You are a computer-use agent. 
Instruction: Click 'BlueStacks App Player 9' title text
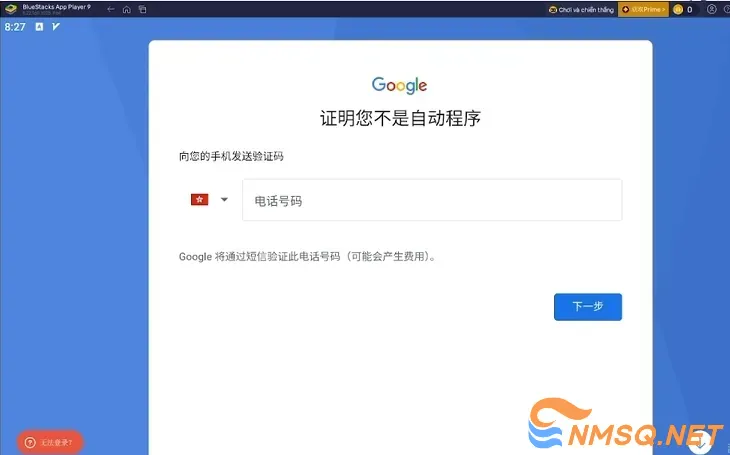[x=56, y=7]
